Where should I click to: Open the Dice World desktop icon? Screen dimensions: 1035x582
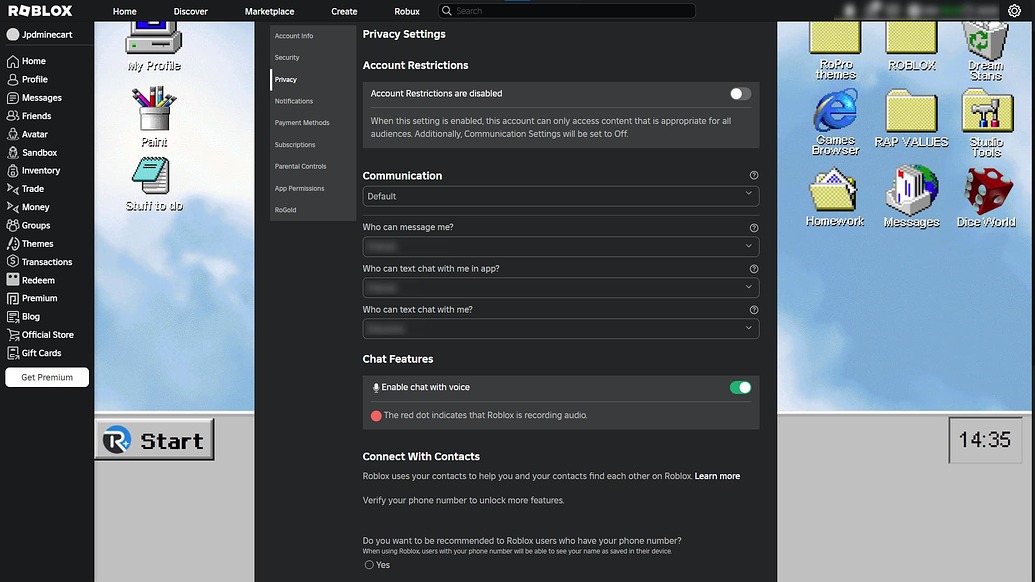[x=986, y=190]
